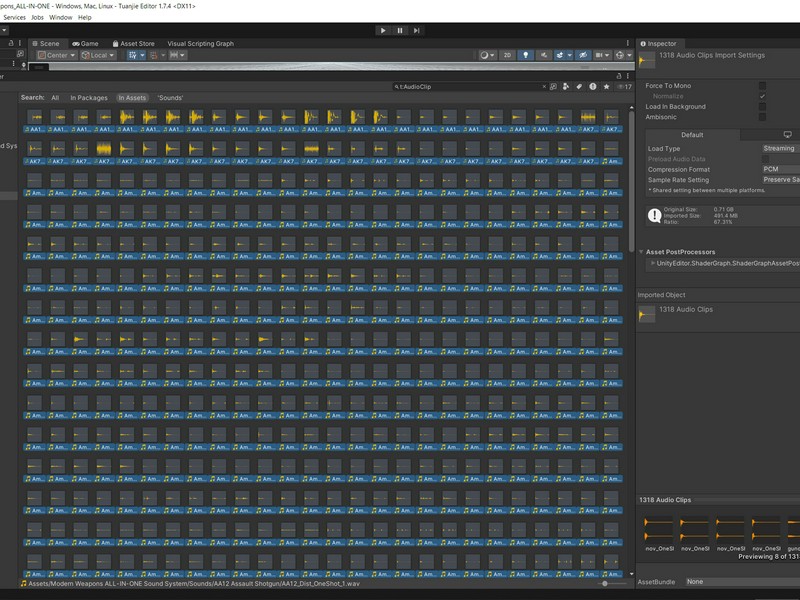The image size is (800, 600).
Task: Open search in the search window icon
Action: click(x=553, y=87)
